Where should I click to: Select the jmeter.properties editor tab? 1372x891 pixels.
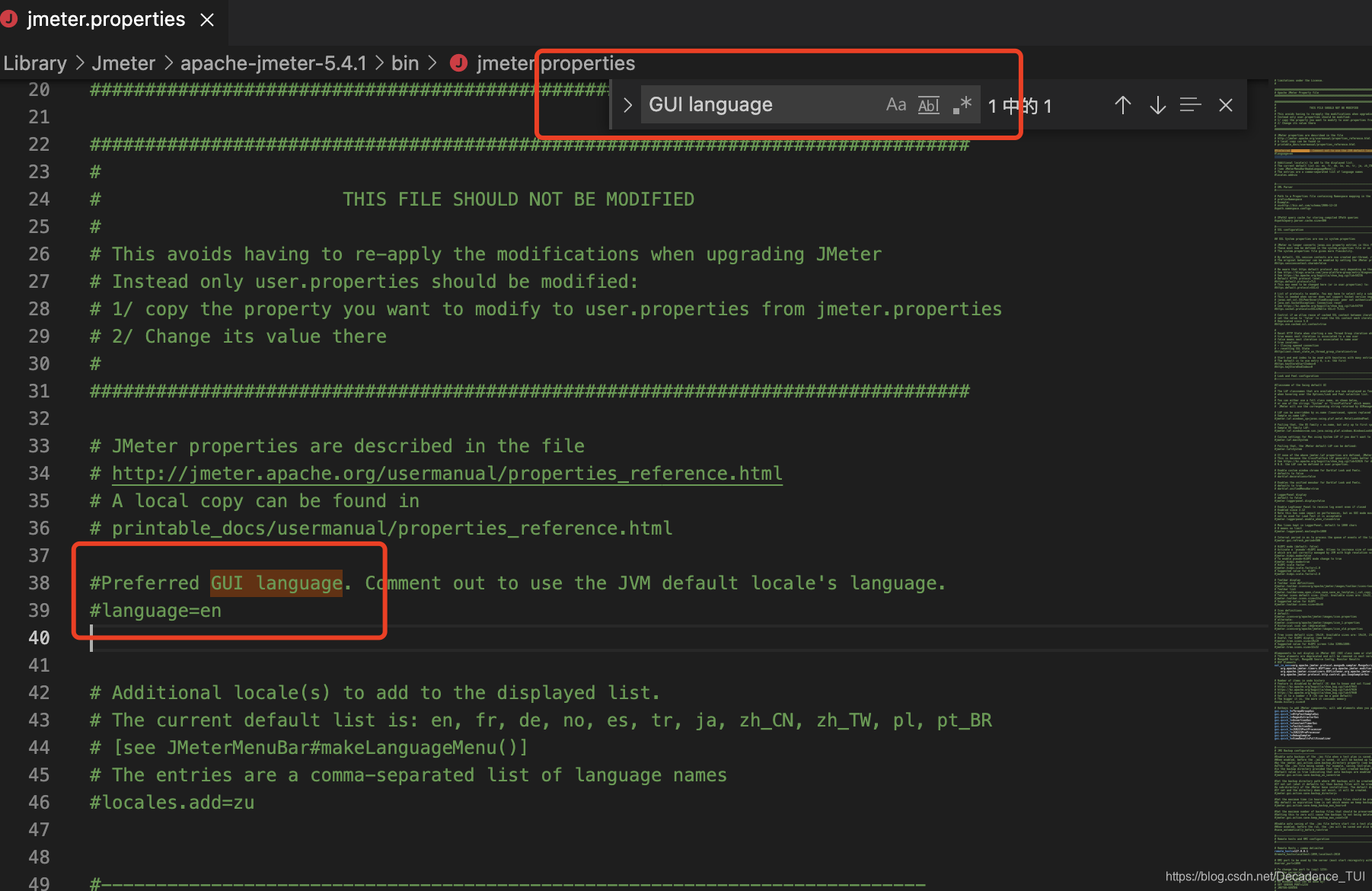click(x=113, y=20)
